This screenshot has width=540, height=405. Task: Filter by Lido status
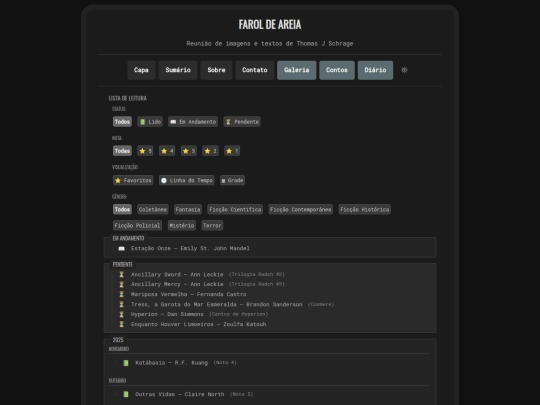(150, 122)
